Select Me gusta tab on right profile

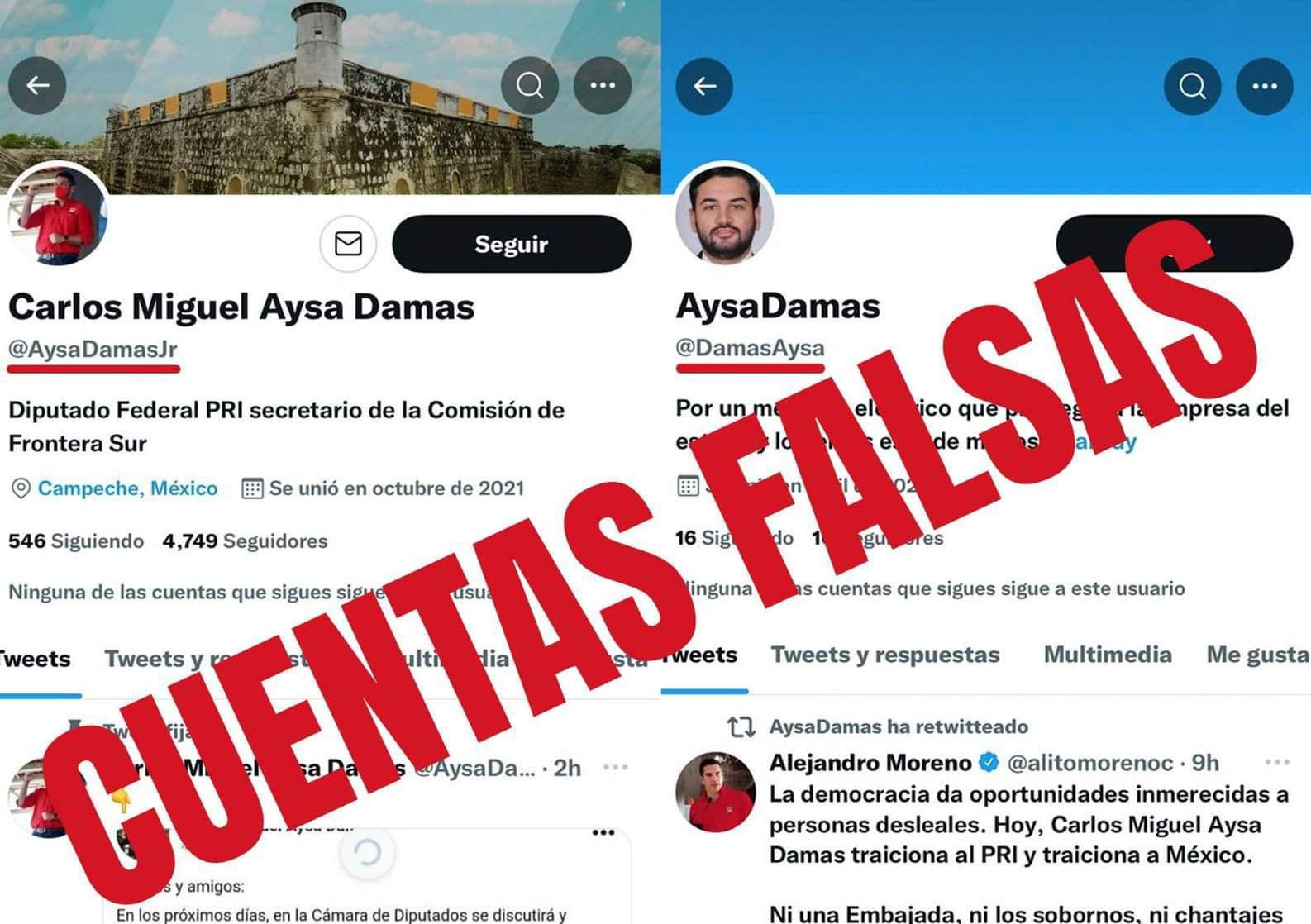pos(1257,655)
